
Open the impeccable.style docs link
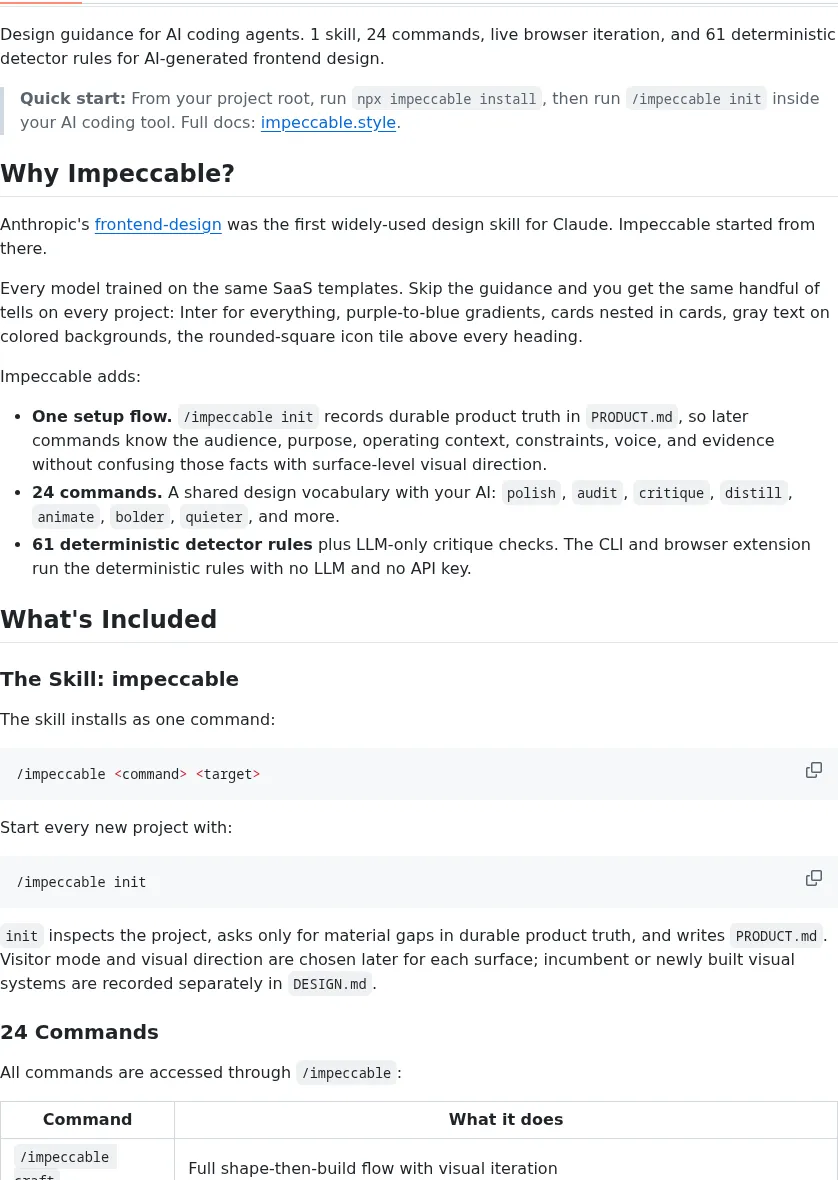pos(328,122)
